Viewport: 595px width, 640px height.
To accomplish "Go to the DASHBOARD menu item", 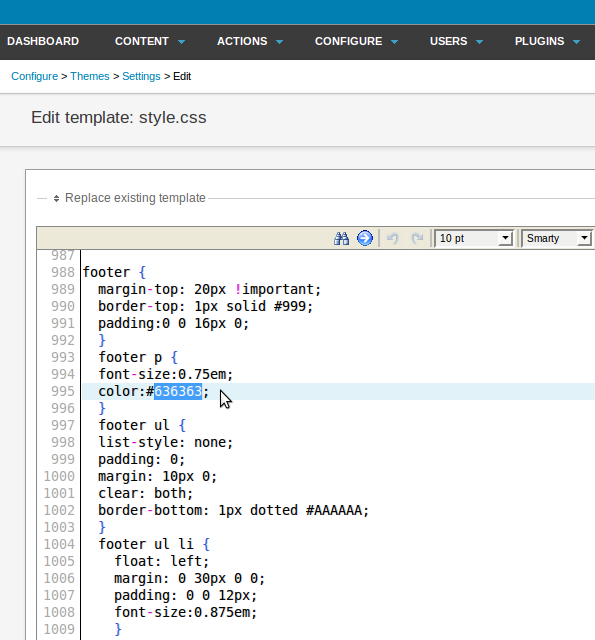I will point(43,41).
